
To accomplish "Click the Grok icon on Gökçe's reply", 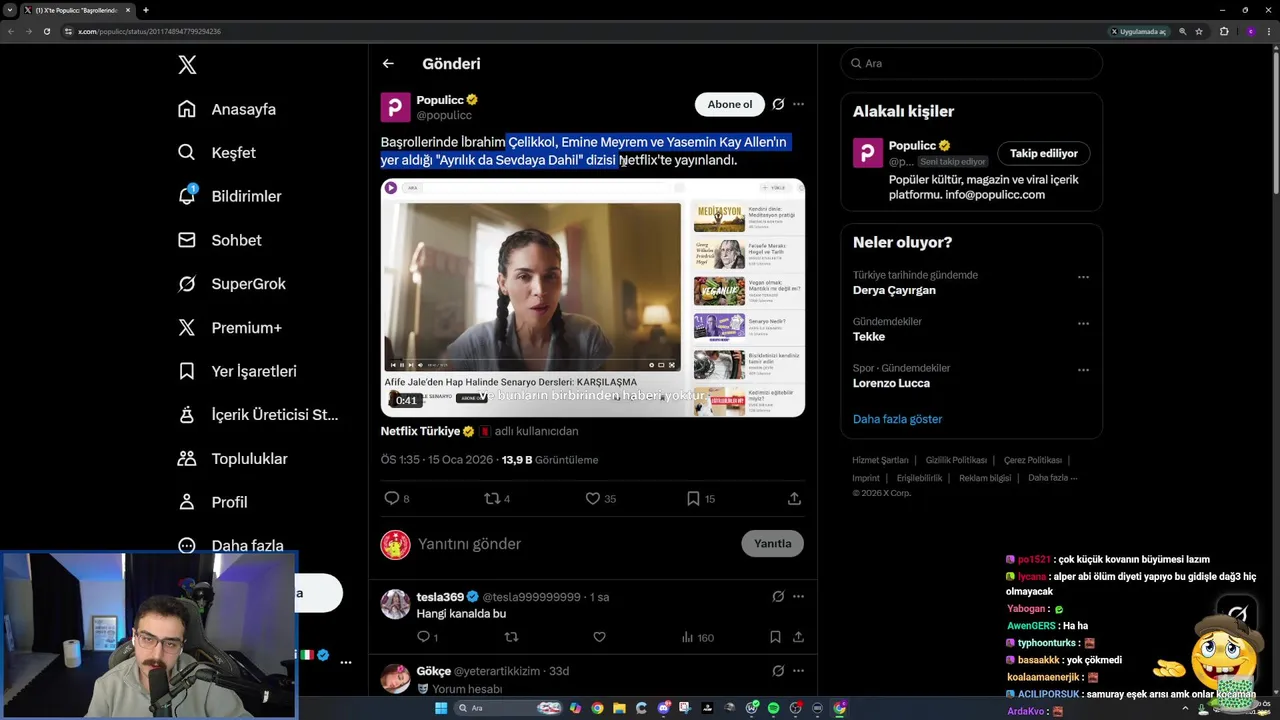I will [778, 671].
